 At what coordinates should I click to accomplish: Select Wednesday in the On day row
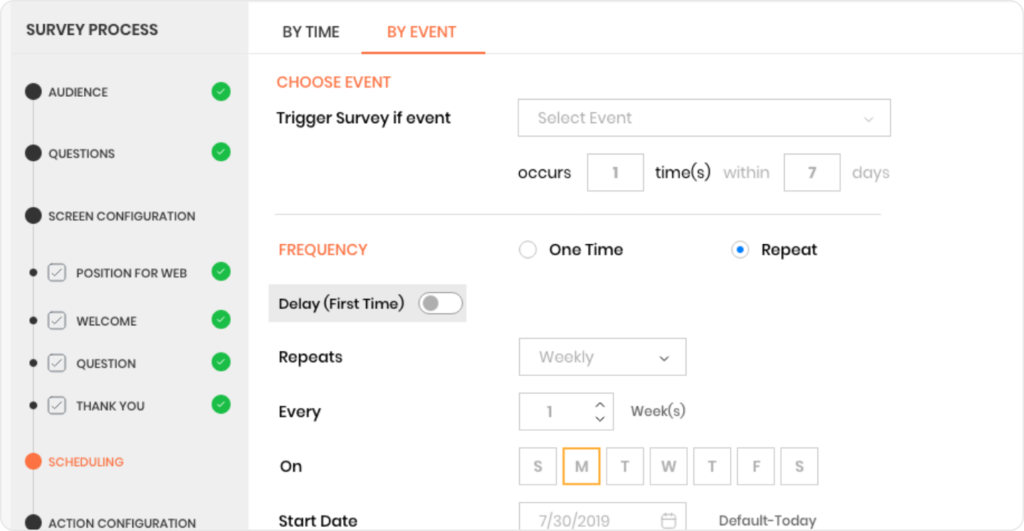668,466
